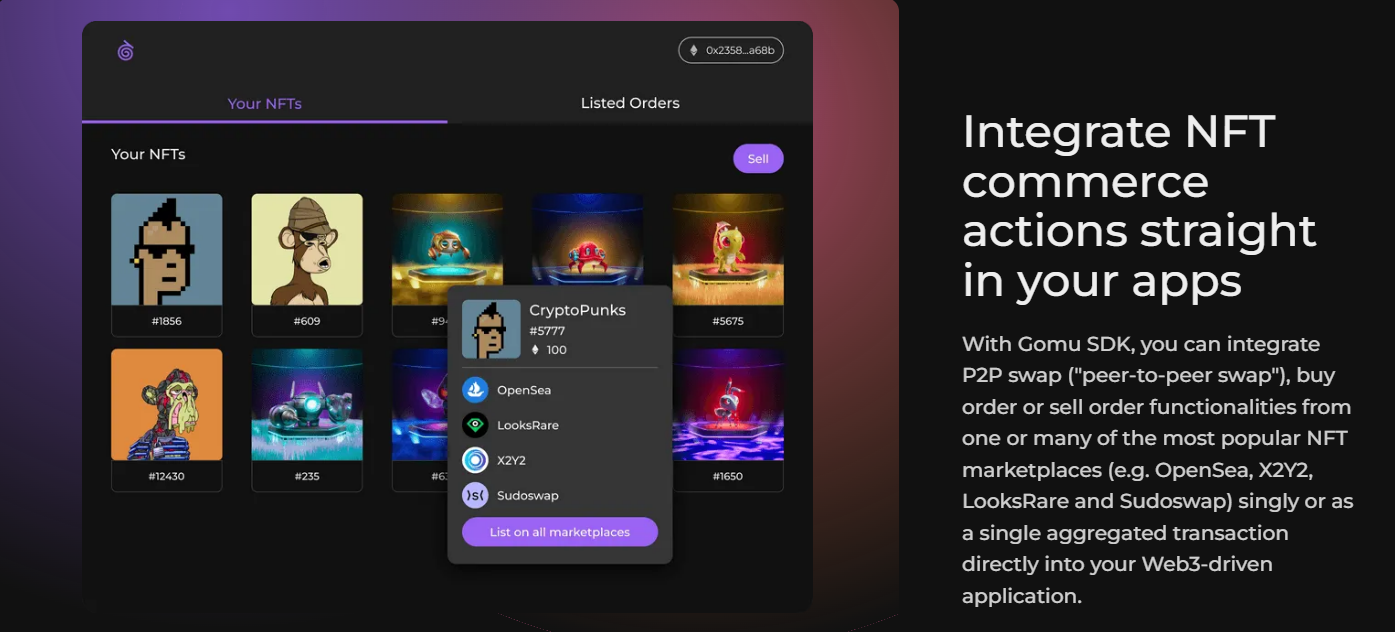
Task: Click the Ethereum icon in wallet badge
Action: click(693, 50)
